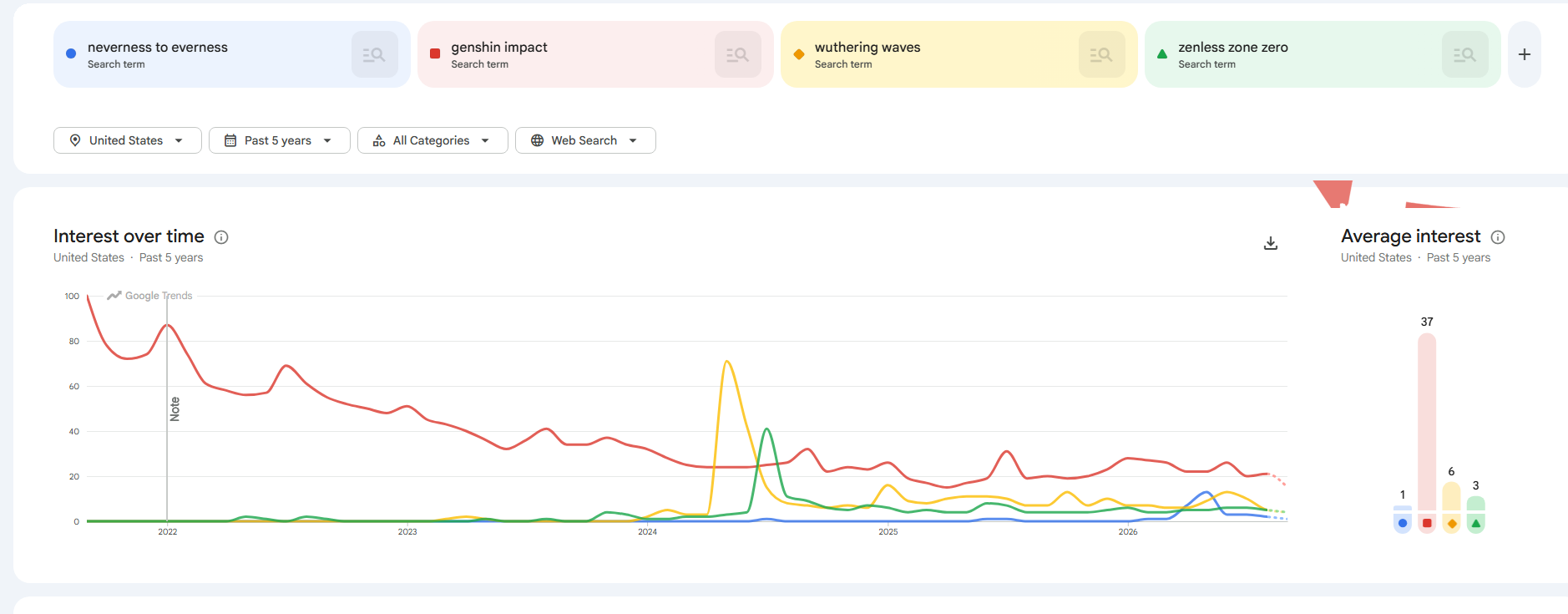The image size is (1568, 614).
Task: Show info about Average interest
Action: tap(1498, 237)
